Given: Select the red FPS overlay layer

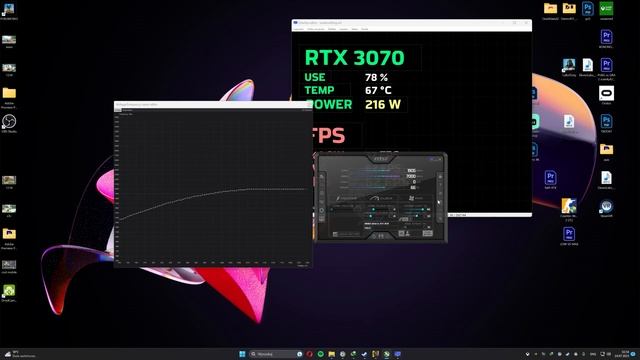Looking at the screenshot, I should (328, 136).
